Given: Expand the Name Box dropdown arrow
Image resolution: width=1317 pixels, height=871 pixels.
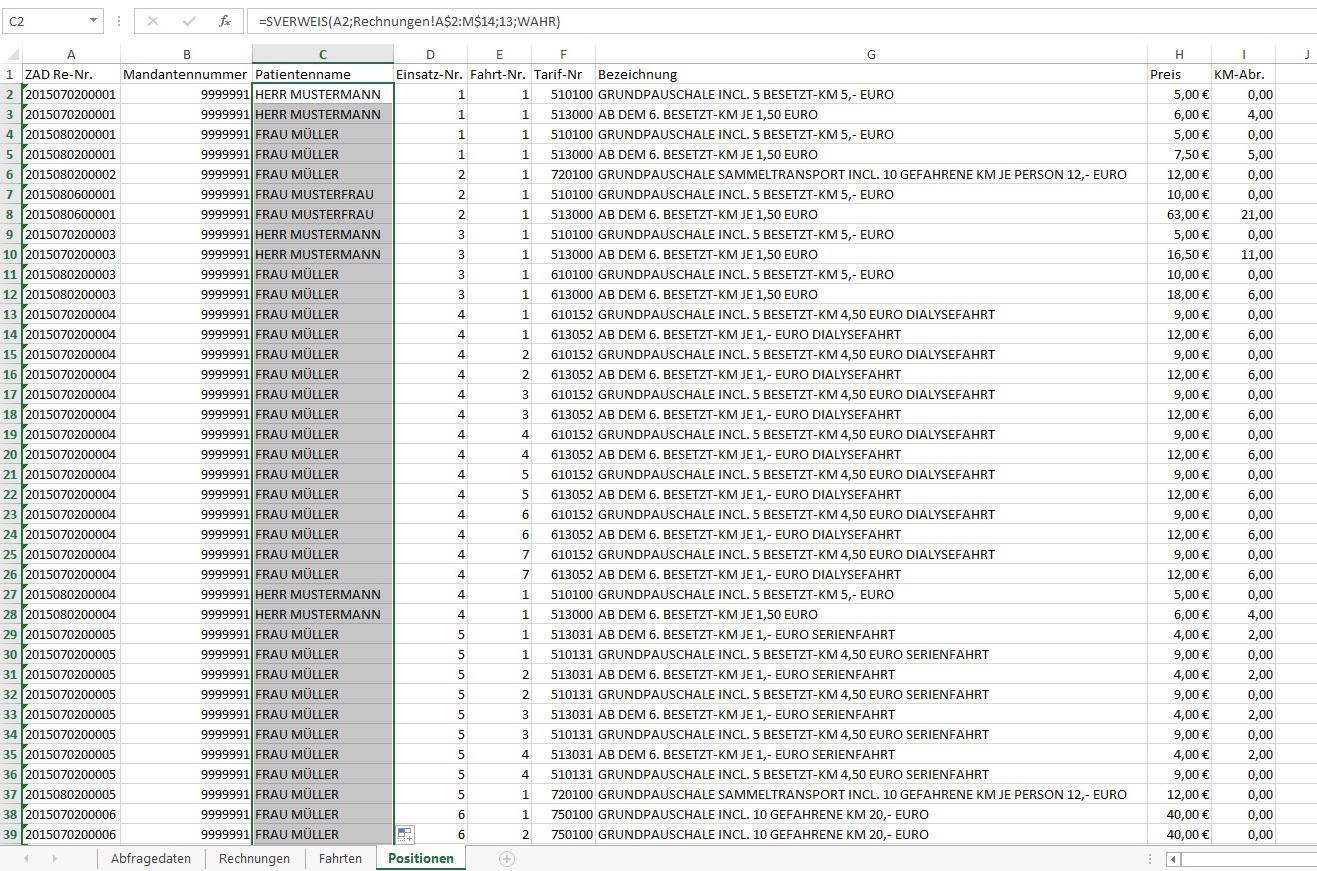Looking at the screenshot, I should point(93,21).
